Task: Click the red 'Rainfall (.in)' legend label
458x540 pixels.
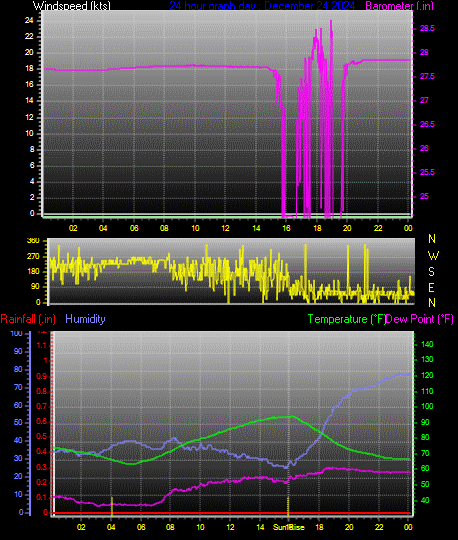Action: click(x=28, y=319)
